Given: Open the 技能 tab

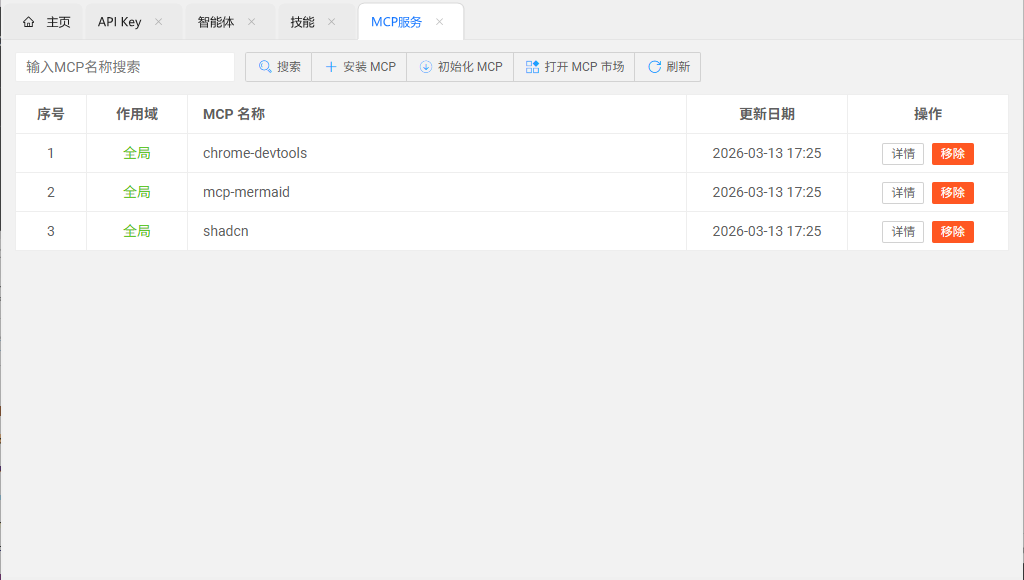Looking at the screenshot, I should (x=302, y=22).
